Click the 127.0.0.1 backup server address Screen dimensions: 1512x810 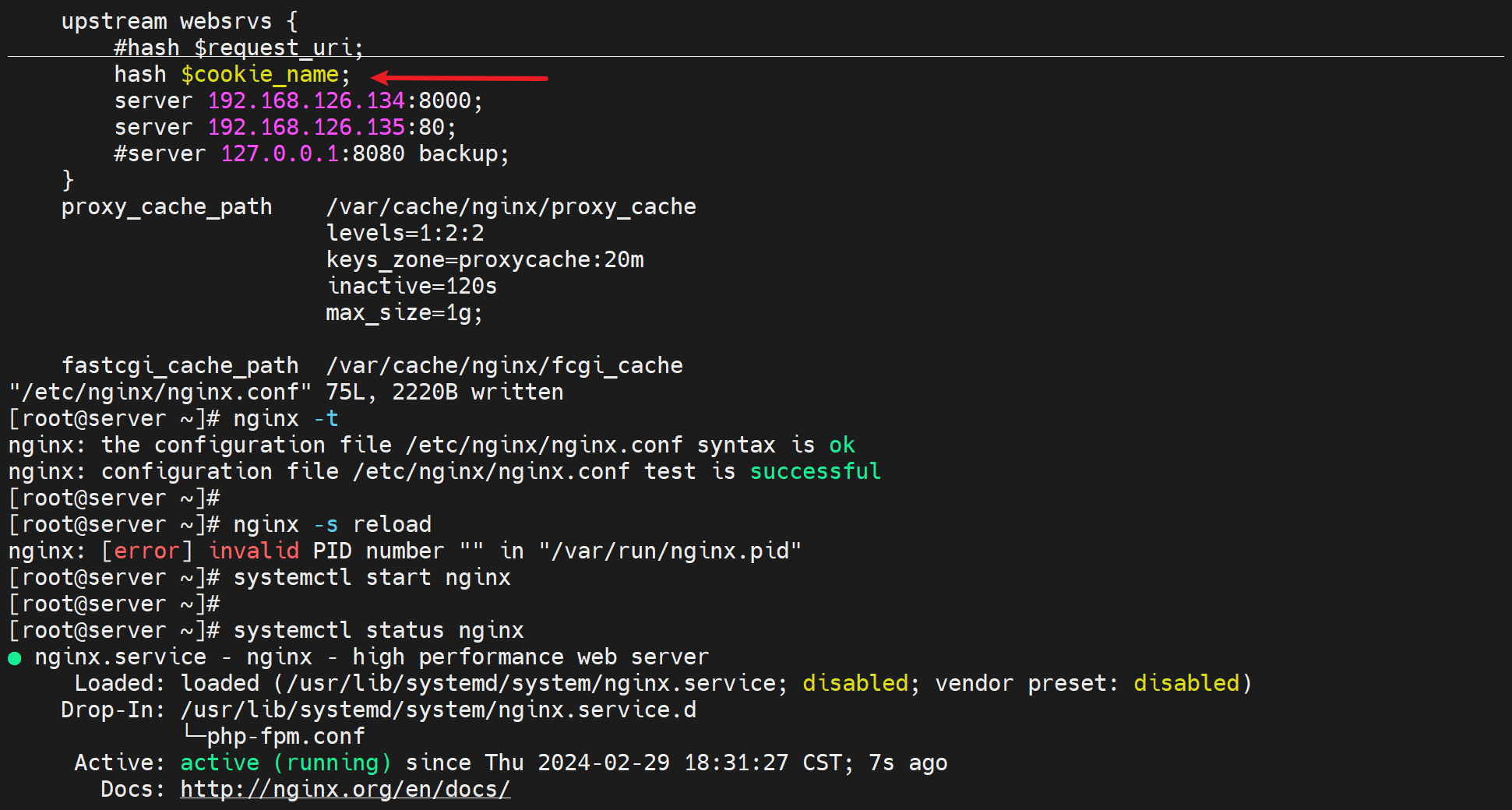280,154
